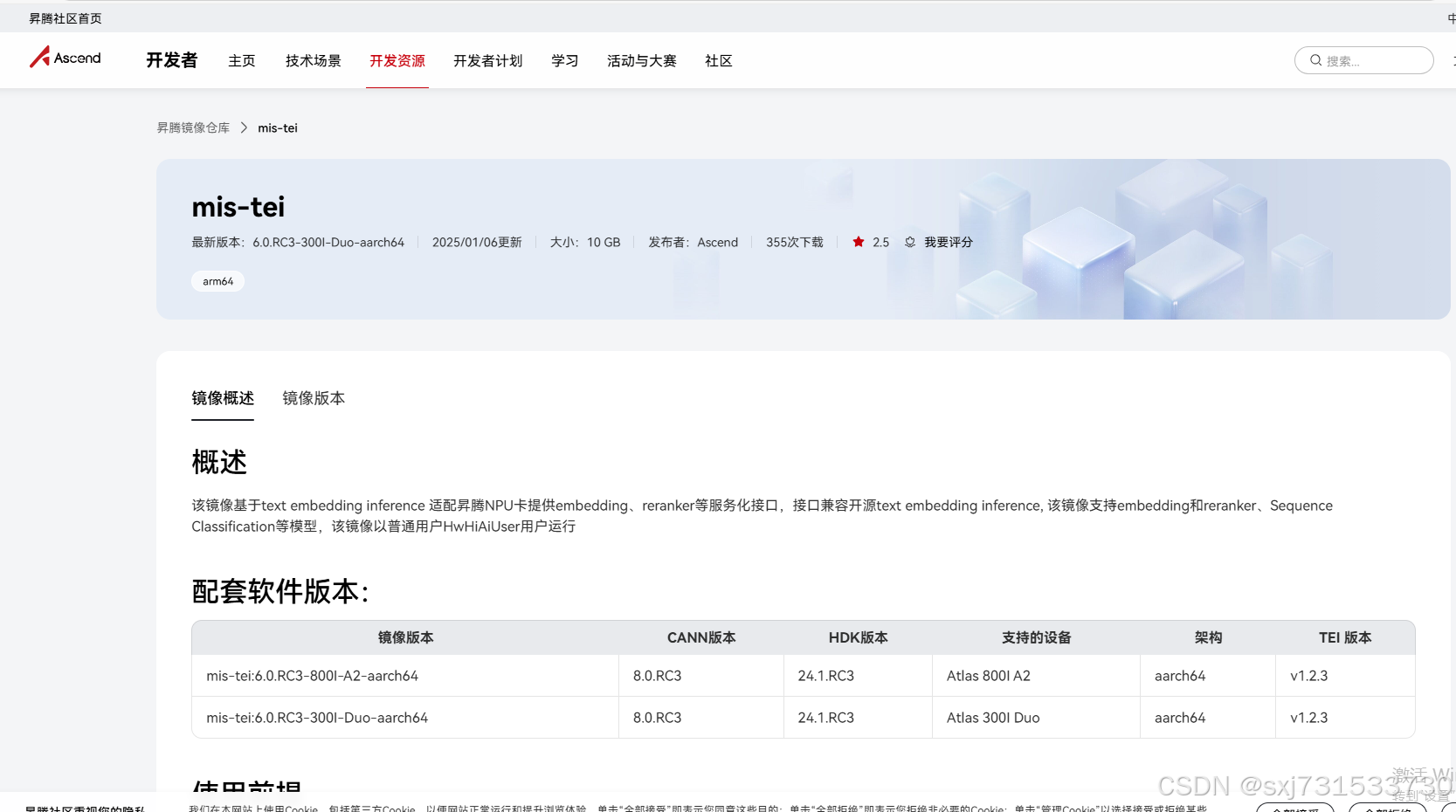Open 开发者计划 menu

pyautogui.click(x=487, y=60)
